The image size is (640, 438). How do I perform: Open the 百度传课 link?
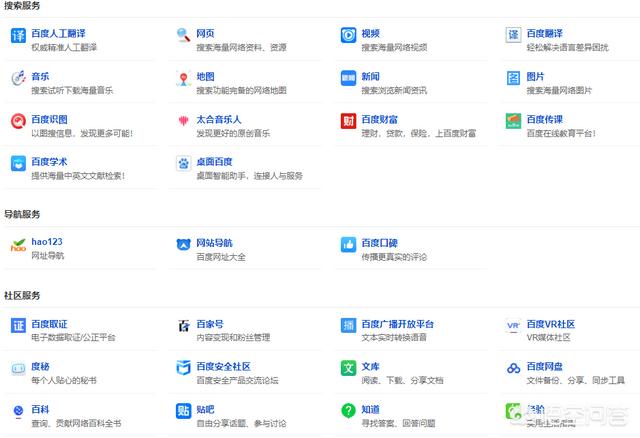pyautogui.click(x=544, y=119)
